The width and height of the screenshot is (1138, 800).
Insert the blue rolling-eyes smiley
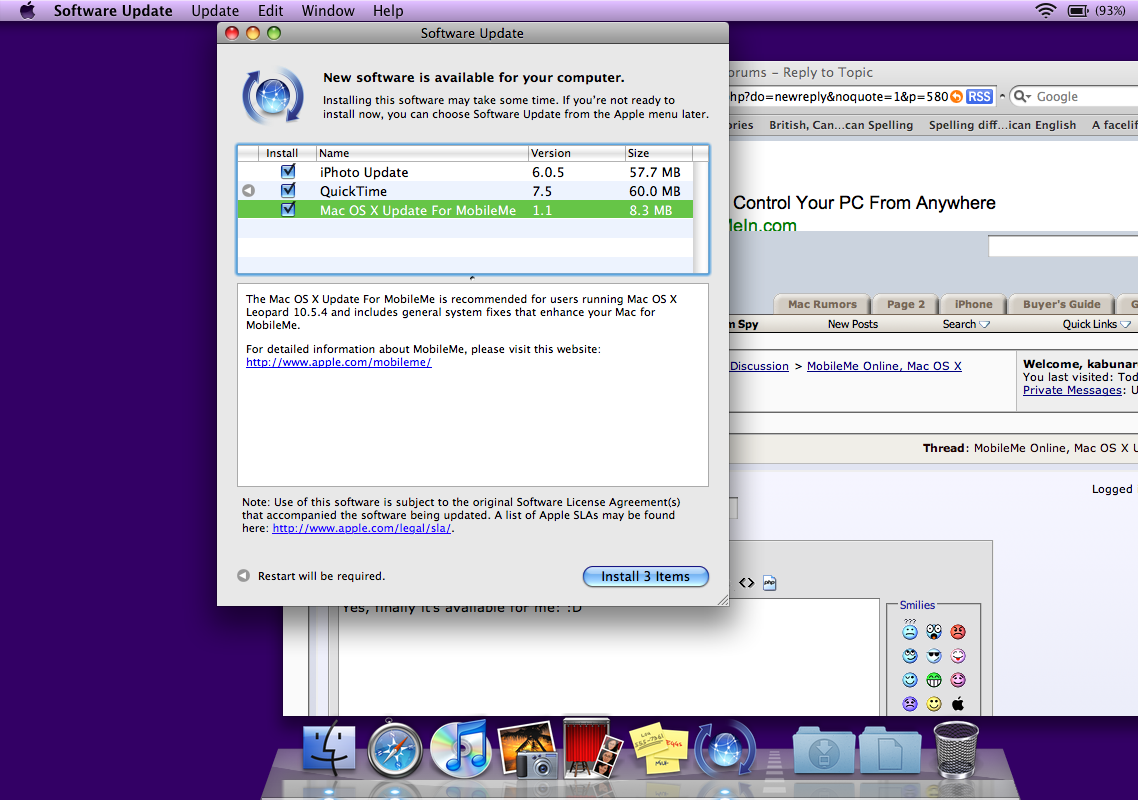point(910,656)
